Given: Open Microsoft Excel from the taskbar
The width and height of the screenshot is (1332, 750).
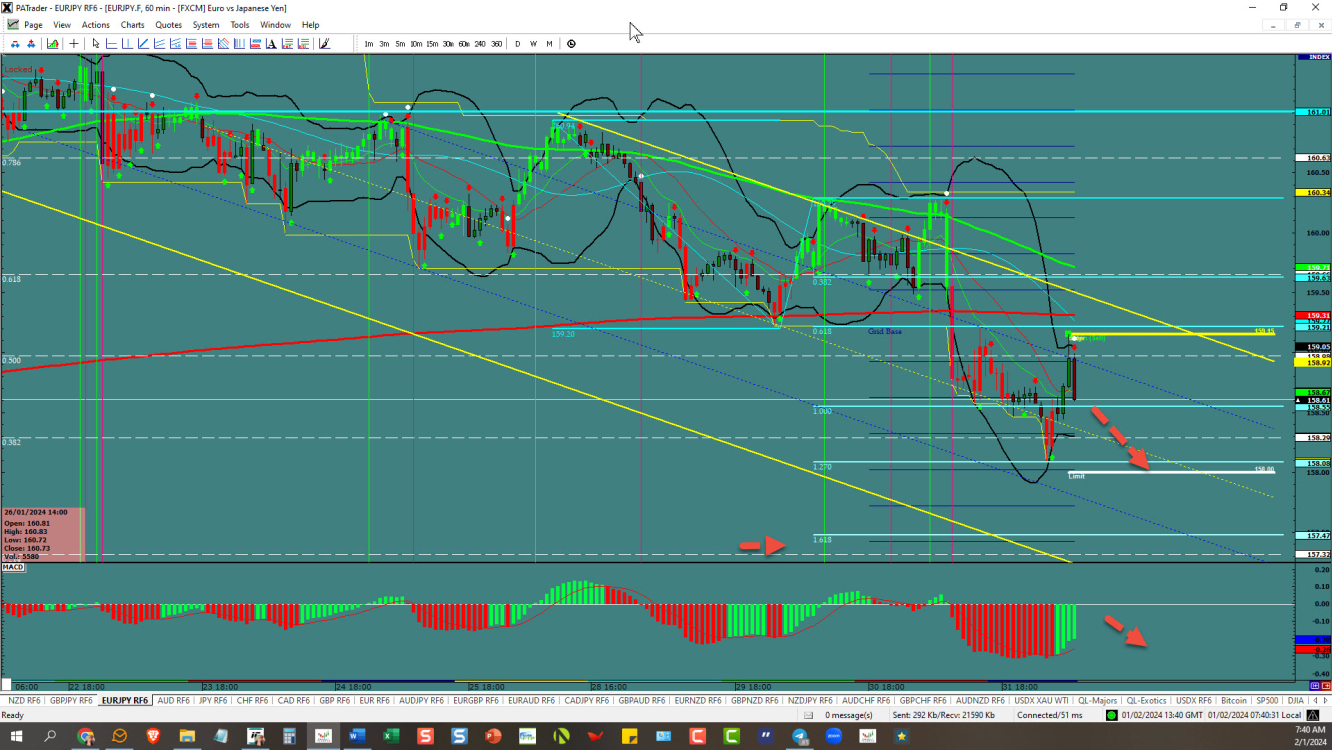Looking at the screenshot, I should click(391, 736).
